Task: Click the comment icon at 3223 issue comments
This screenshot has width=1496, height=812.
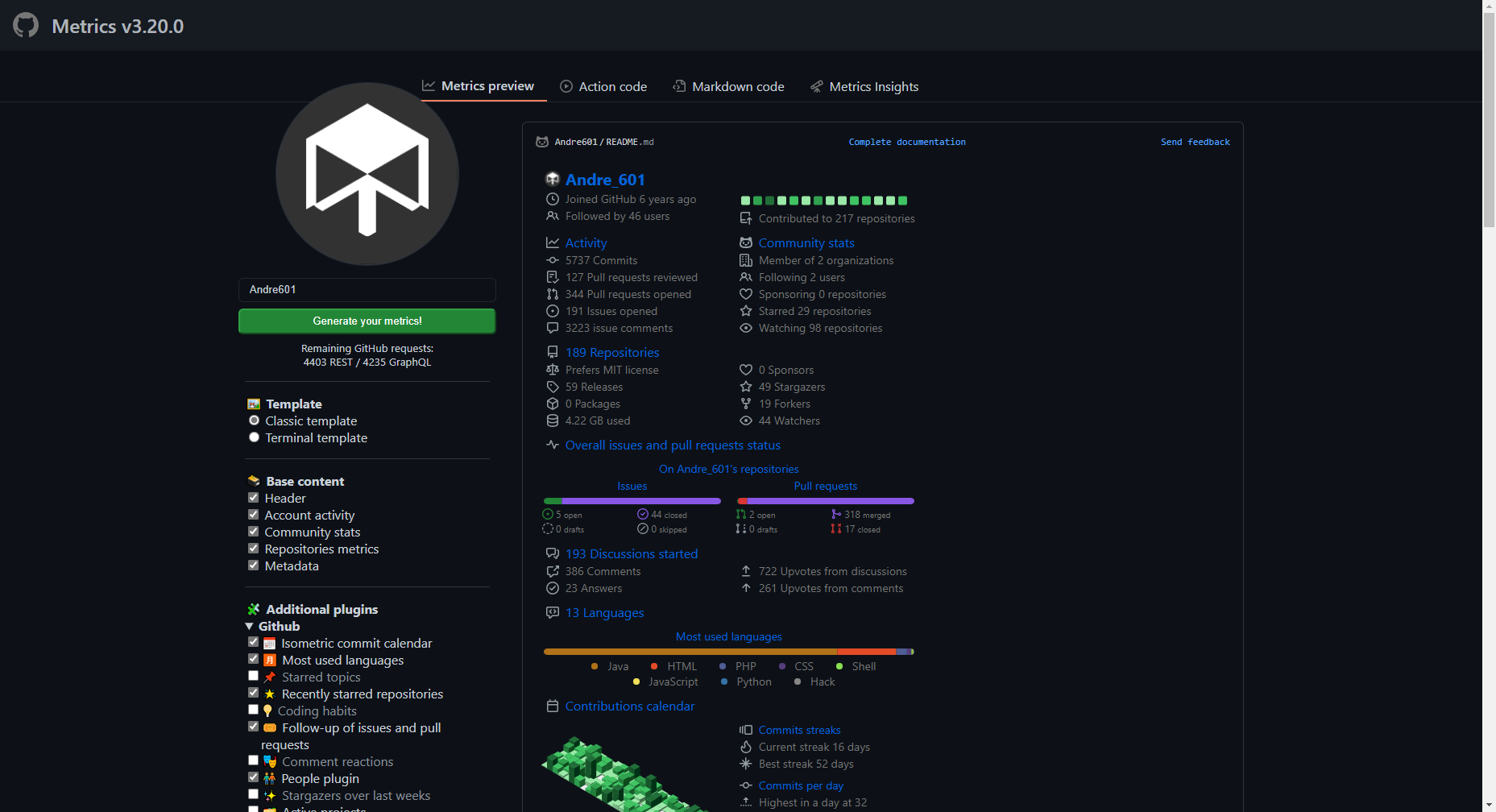Action: [x=553, y=328]
